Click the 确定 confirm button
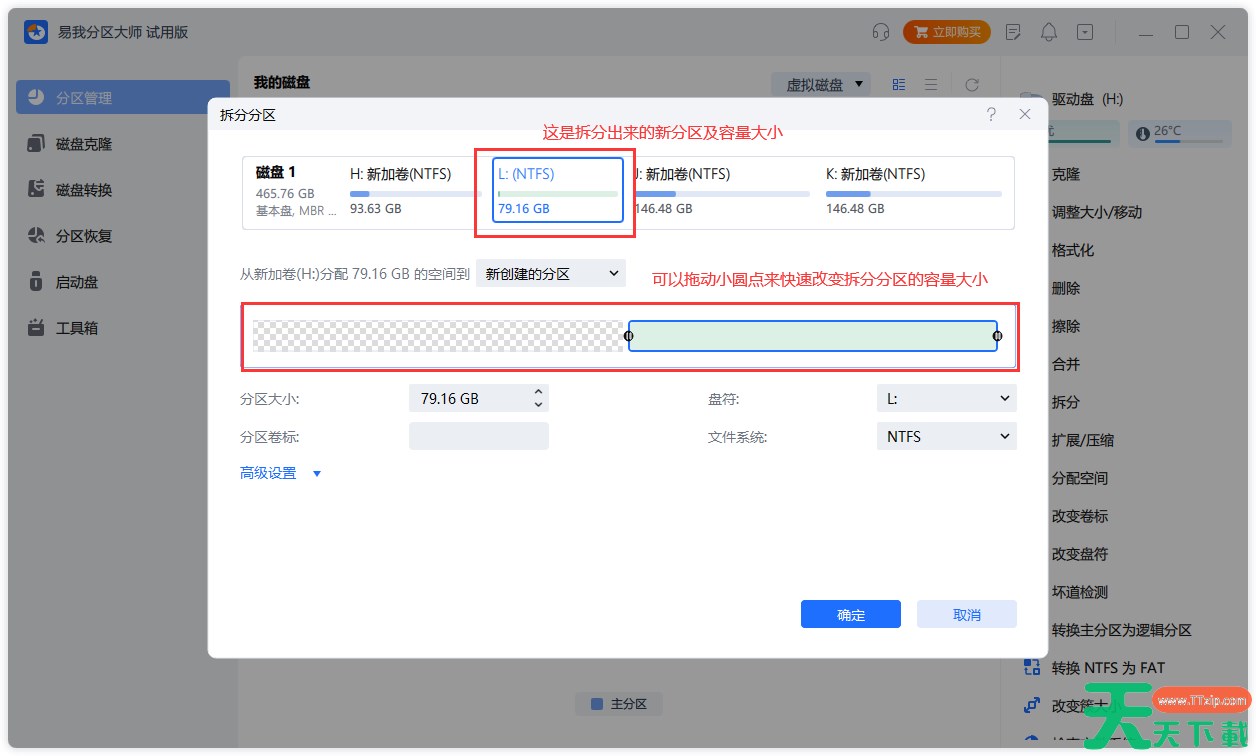 click(850, 614)
